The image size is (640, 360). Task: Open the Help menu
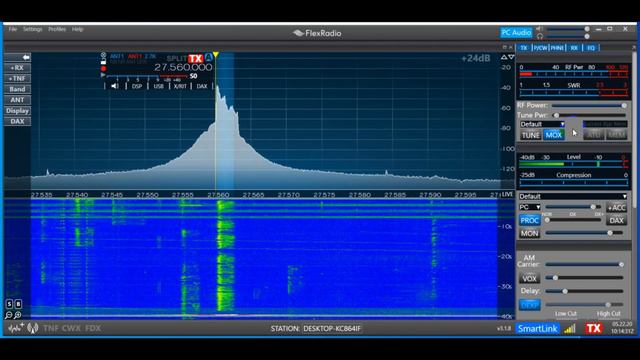pyautogui.click(x=78, y=29)
